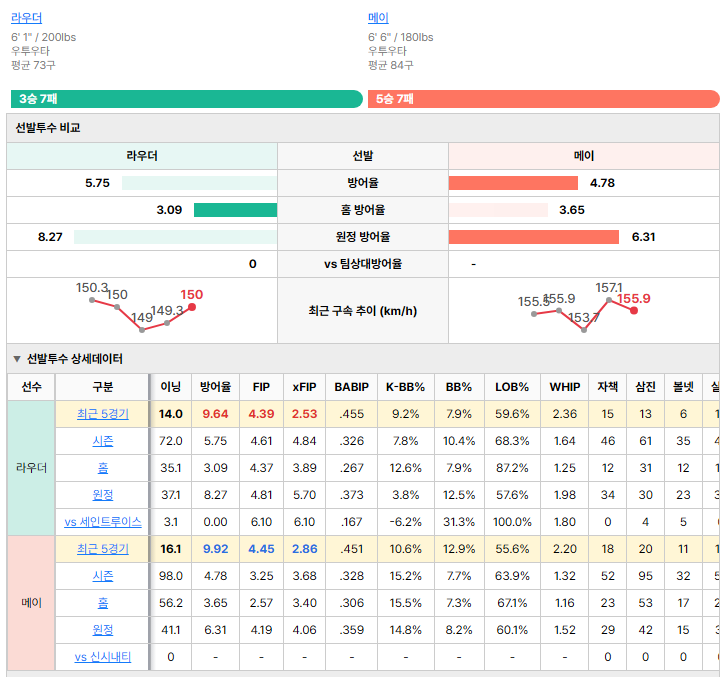This screenshot has width=726, height=677.
Task: Click 라우더's recent FIP value 4.39
Action: click(261, 414)
